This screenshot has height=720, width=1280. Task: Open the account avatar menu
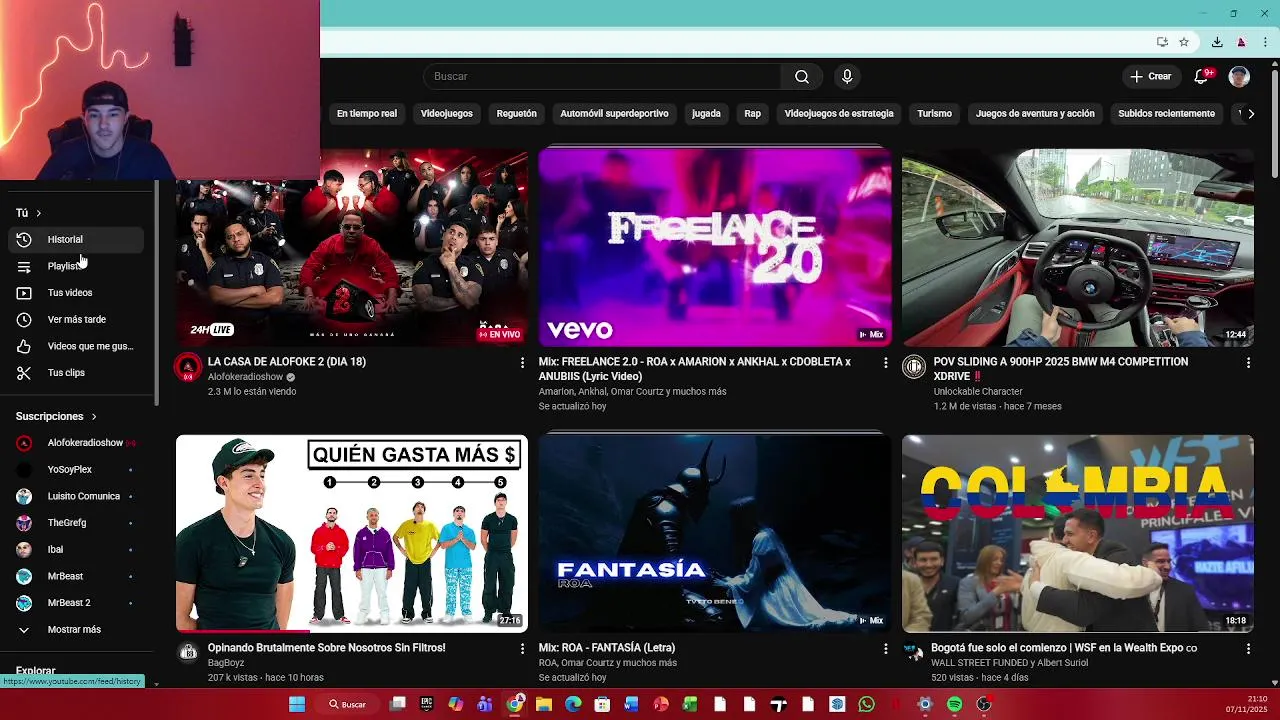click(x=1239, y=77)
